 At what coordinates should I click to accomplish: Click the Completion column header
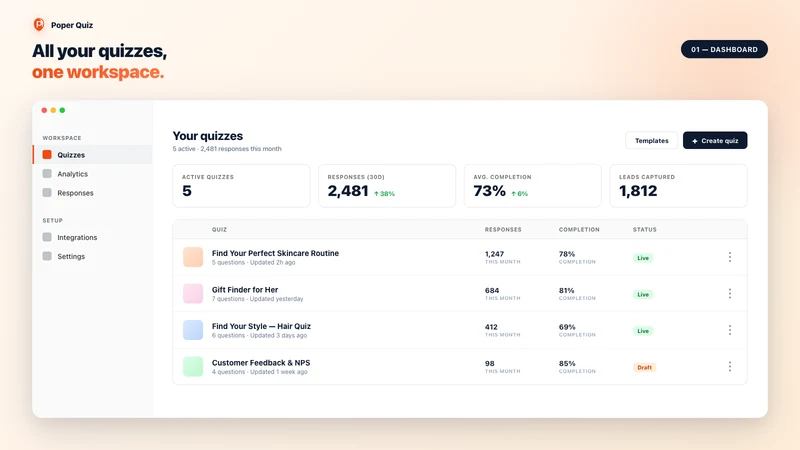click(x=579, y=230)
